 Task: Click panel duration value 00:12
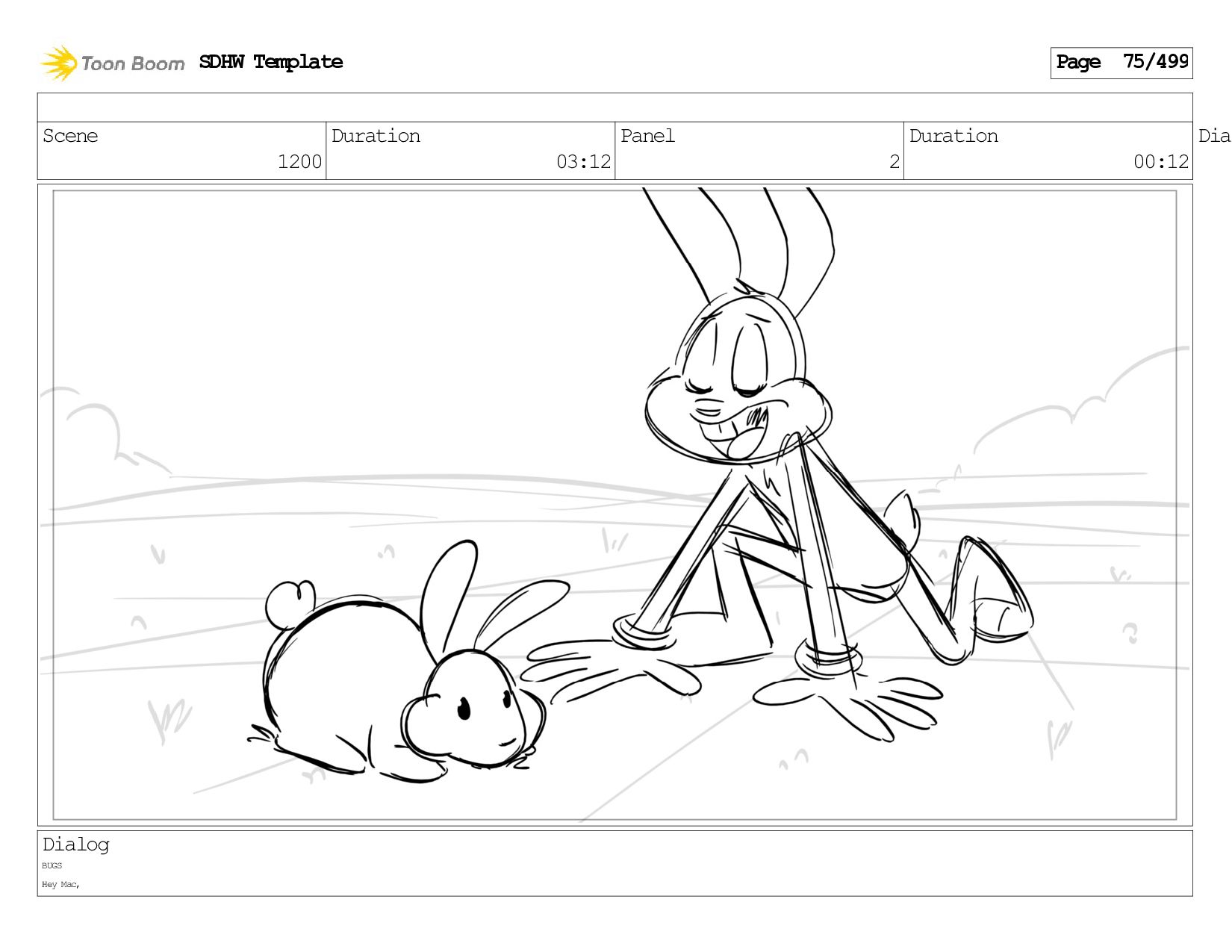tap(1160, 161)
